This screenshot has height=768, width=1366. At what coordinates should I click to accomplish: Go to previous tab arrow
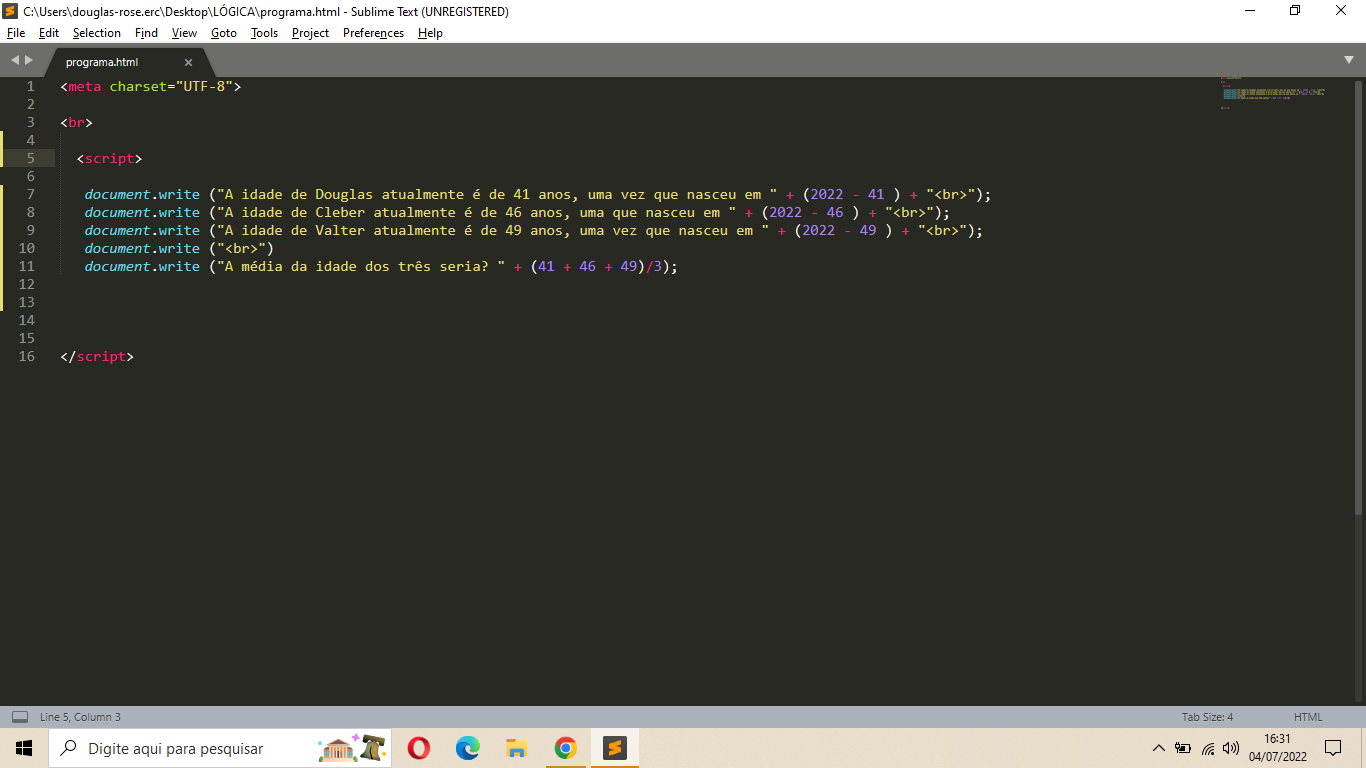coord(14,61)
